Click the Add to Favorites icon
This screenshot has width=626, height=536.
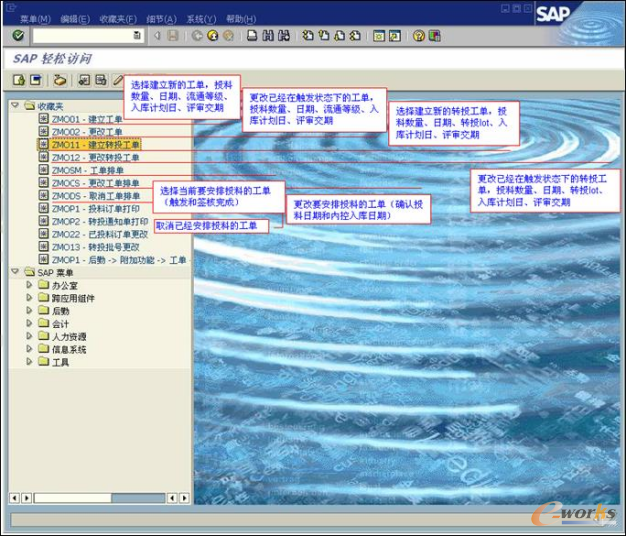pos(84,80)
